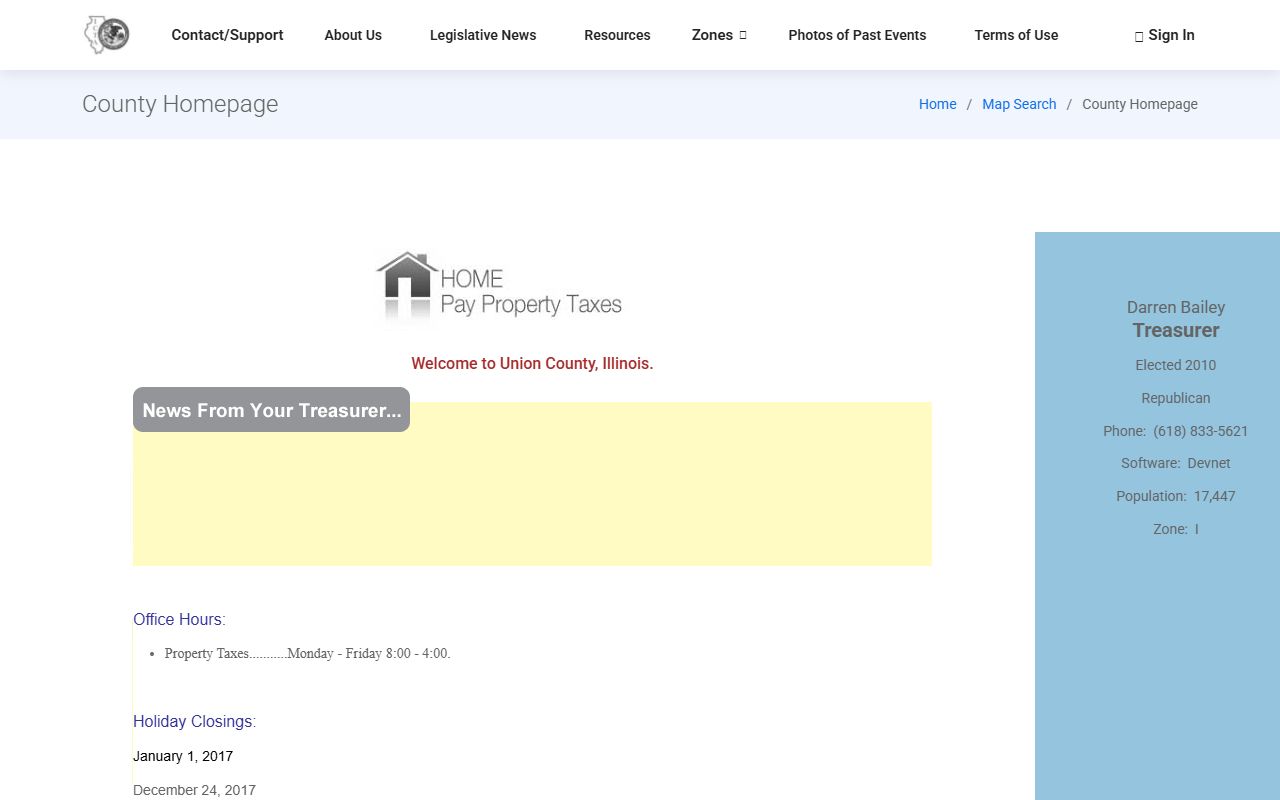Screen dimensions: 1280x800
Task: Click the Sign In user icon
Action: (1138, 36)
